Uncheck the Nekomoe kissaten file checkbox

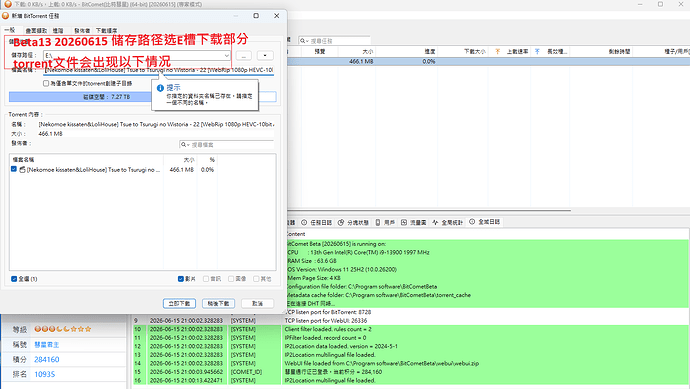pos(14,169)
